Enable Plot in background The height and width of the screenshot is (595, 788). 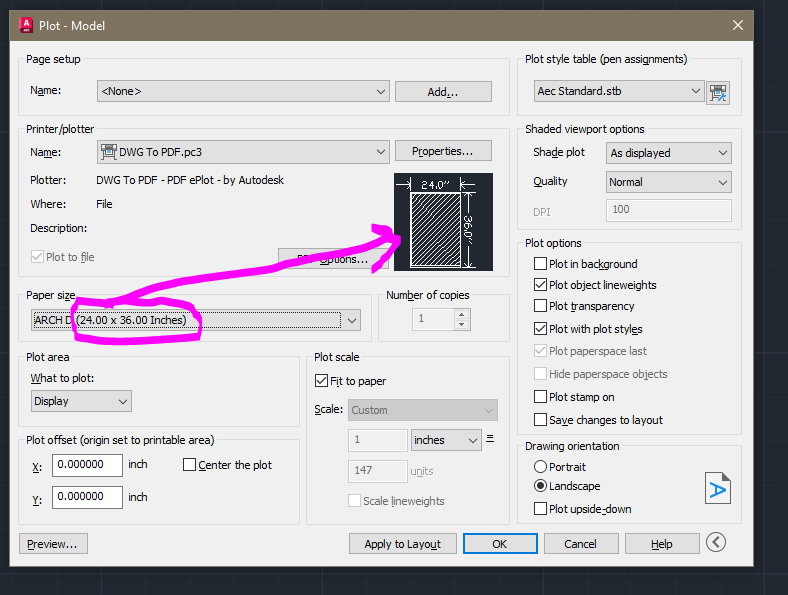point(540,264)
